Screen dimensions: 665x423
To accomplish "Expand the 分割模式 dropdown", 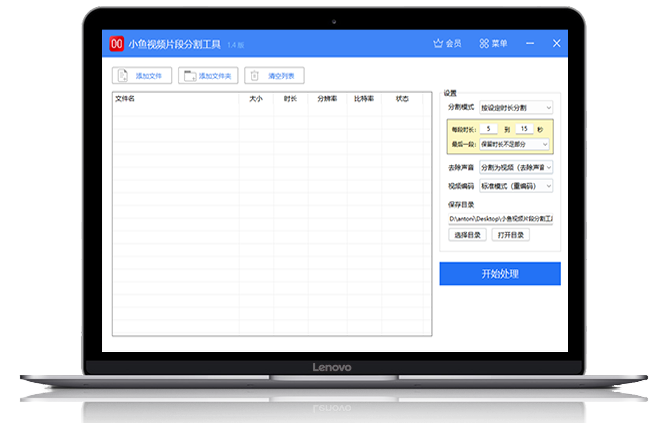I will (516, 108).
